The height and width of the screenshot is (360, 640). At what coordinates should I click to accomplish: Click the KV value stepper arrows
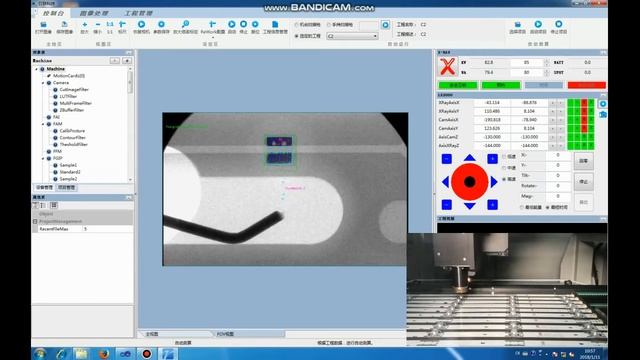pyautogui.click(x=547, y=62)
